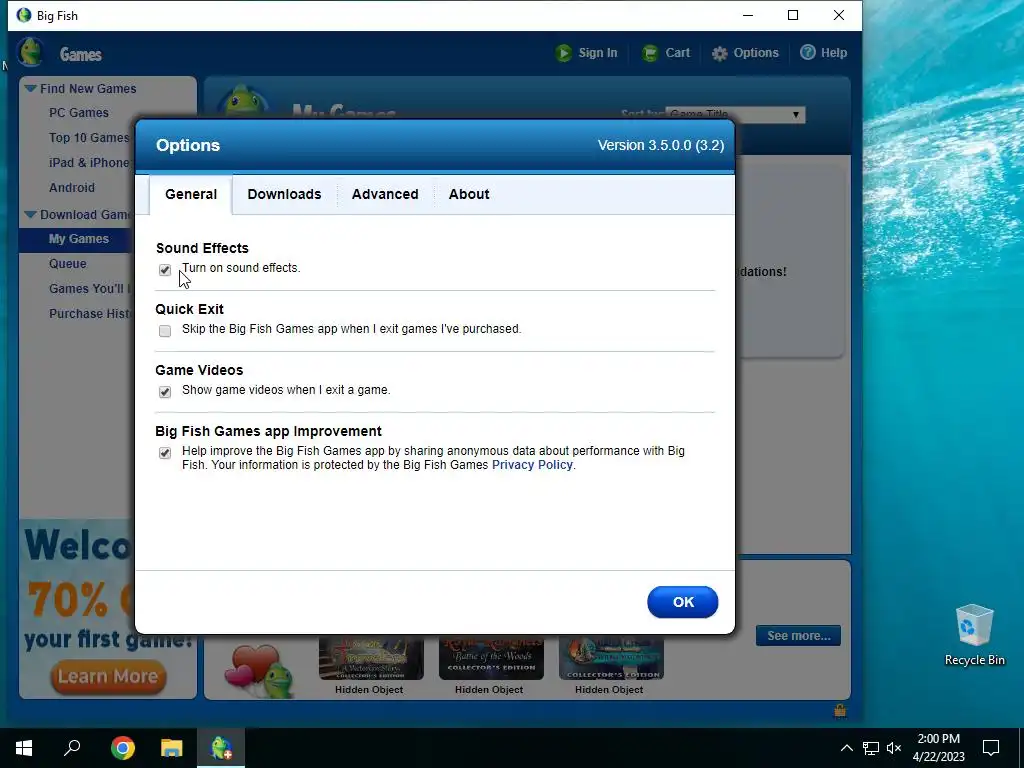Click the See more... button

tap(798, 635)
